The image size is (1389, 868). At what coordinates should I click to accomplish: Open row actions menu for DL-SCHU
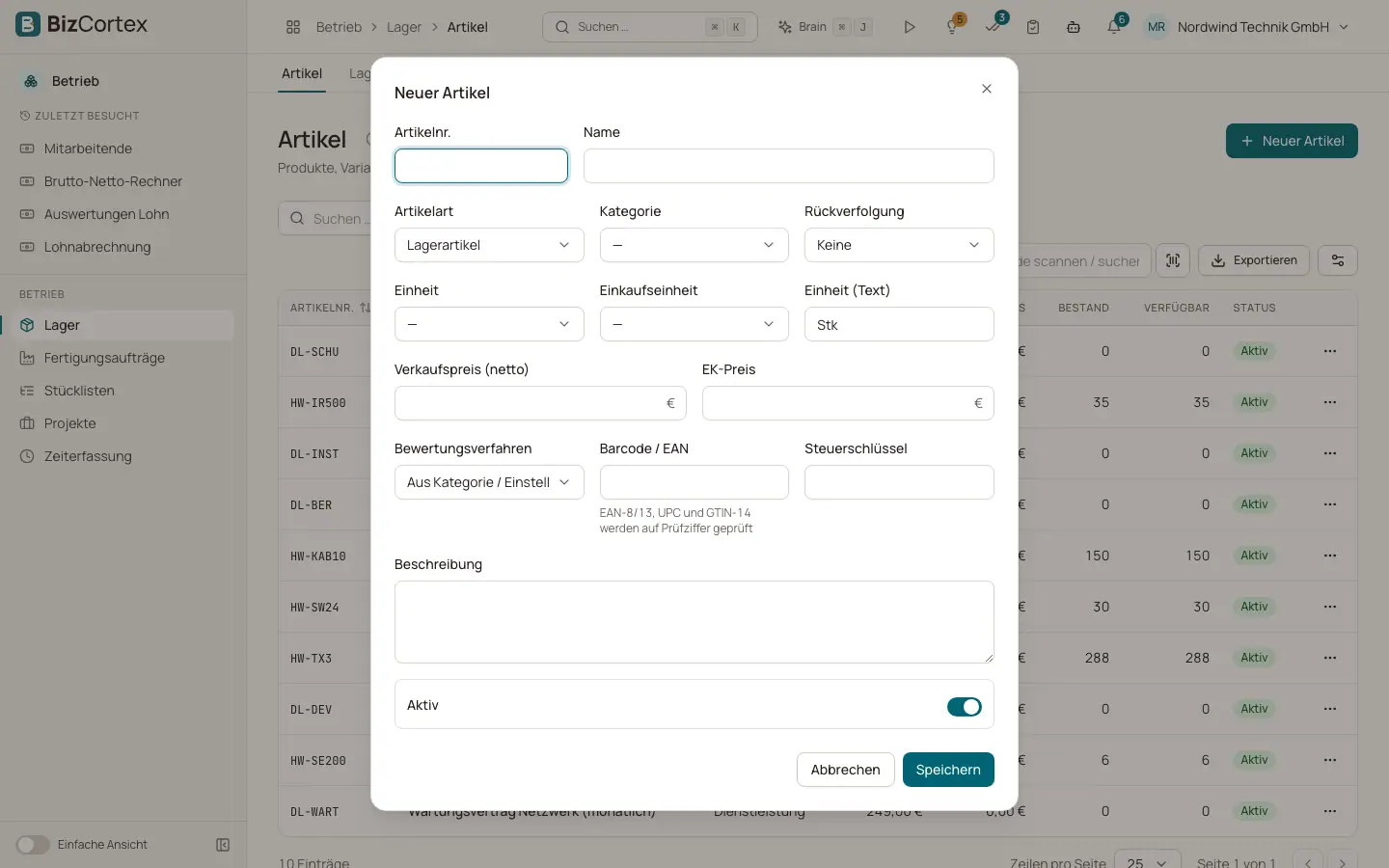click(1330, 351)
